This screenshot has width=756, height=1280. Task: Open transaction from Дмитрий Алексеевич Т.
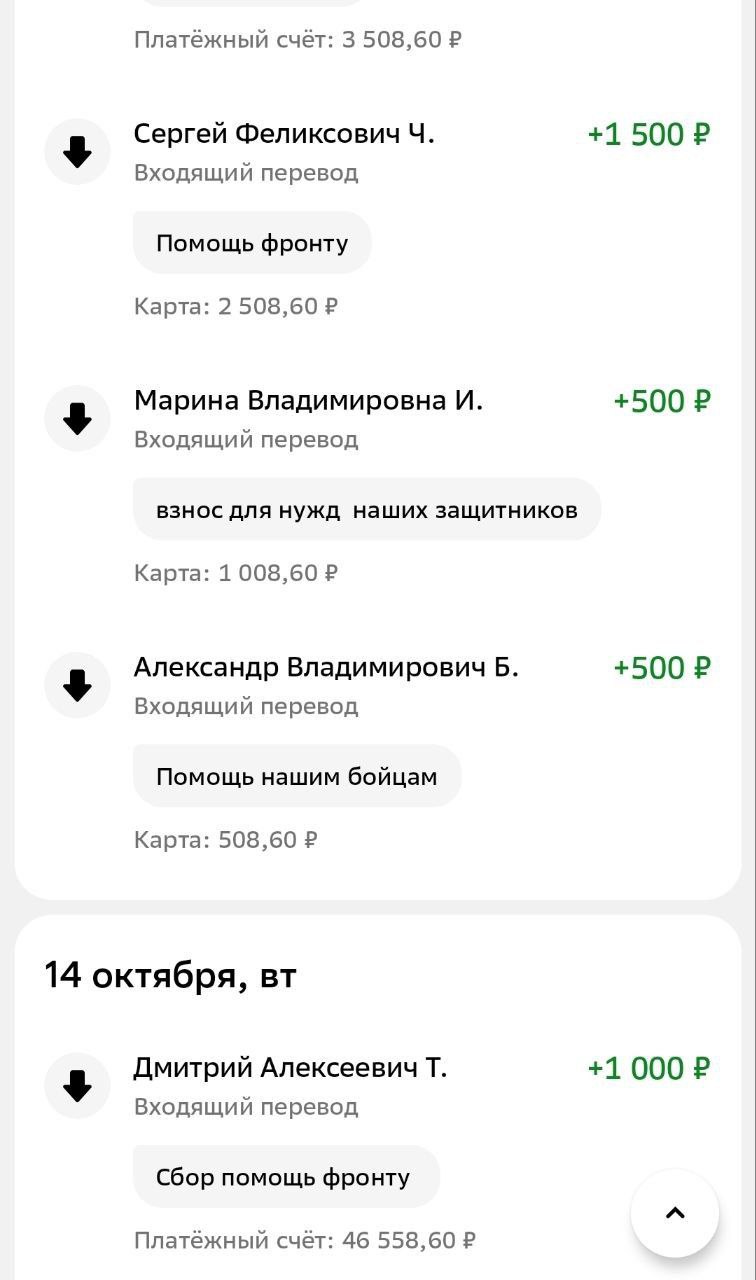(x=290, y=1068)
